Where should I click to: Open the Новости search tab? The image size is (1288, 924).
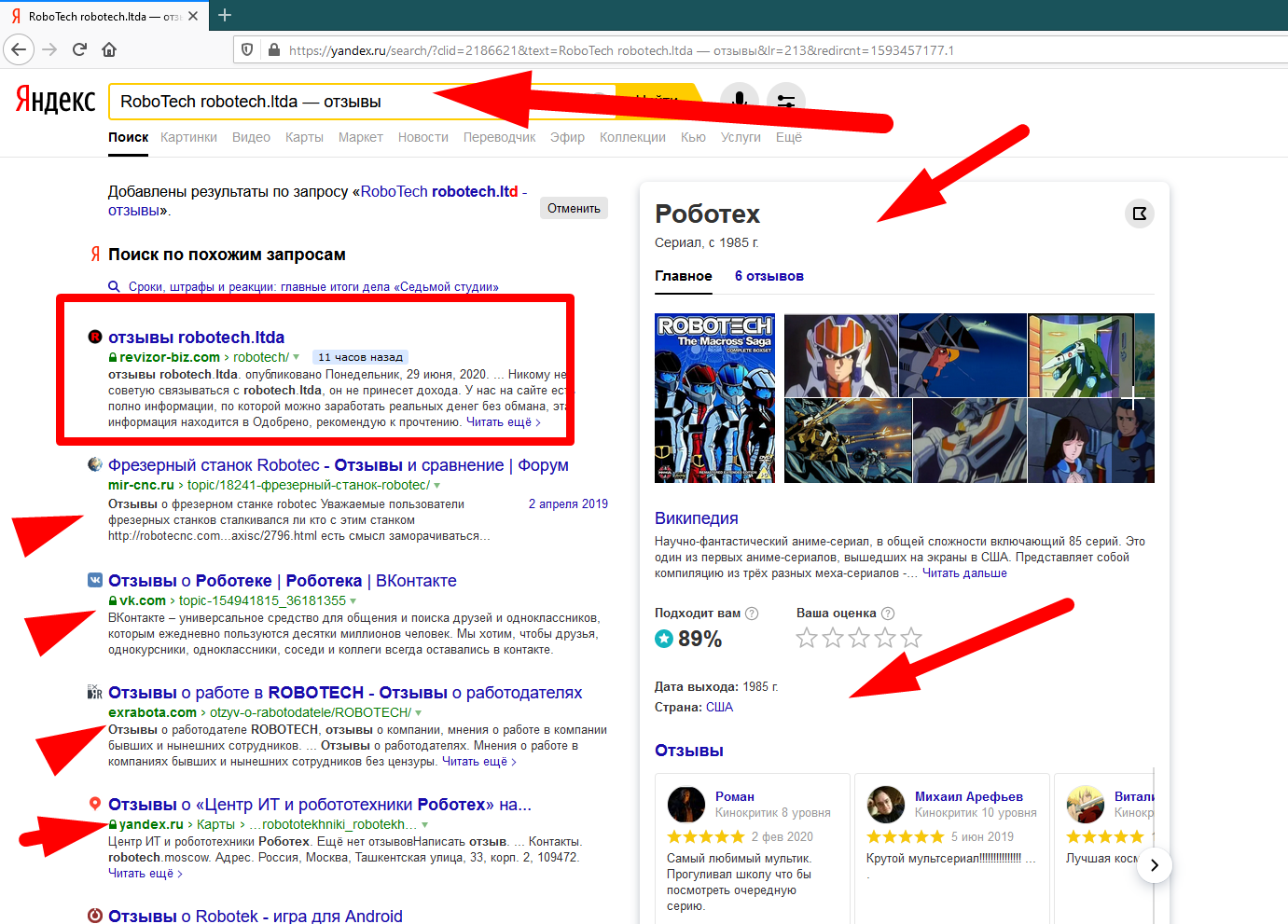422,137
